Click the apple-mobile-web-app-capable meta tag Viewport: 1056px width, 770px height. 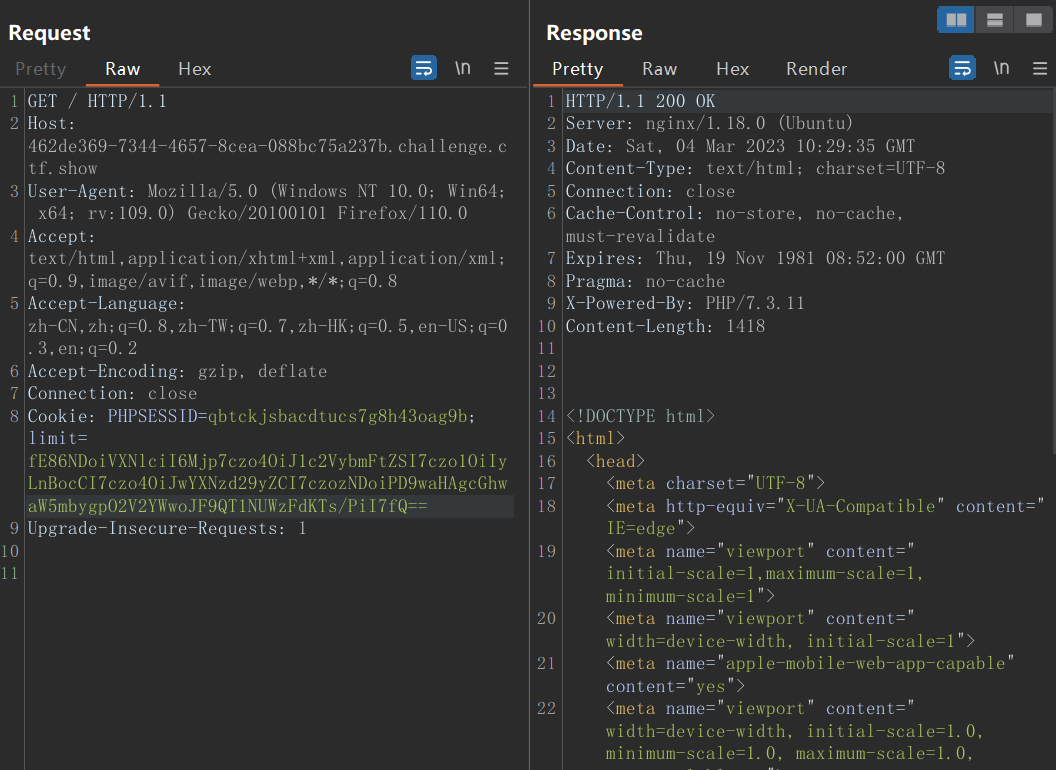(x=810, y=675)
